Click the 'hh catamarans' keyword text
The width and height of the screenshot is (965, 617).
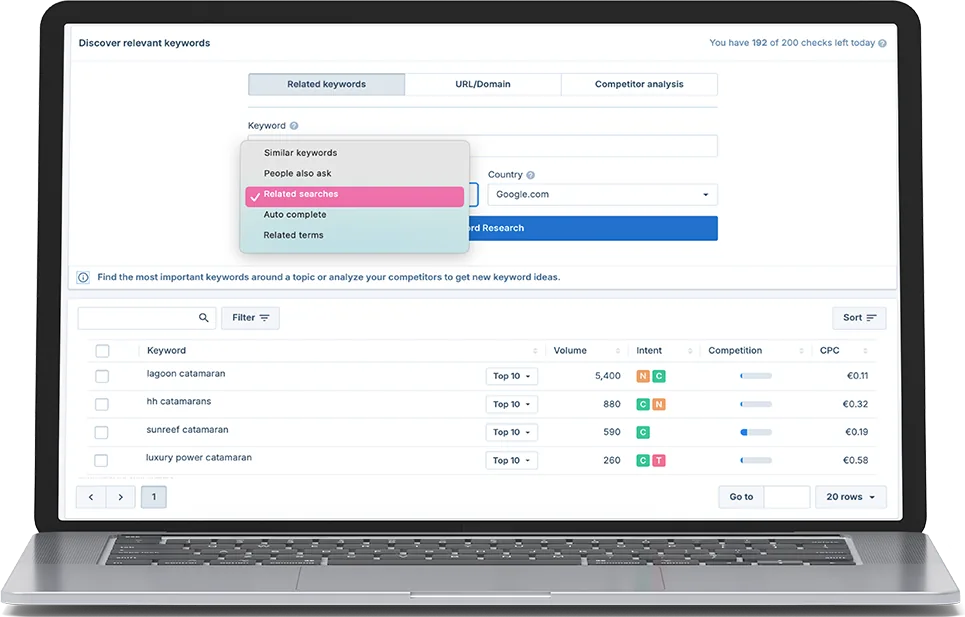[x=178, y=401]
